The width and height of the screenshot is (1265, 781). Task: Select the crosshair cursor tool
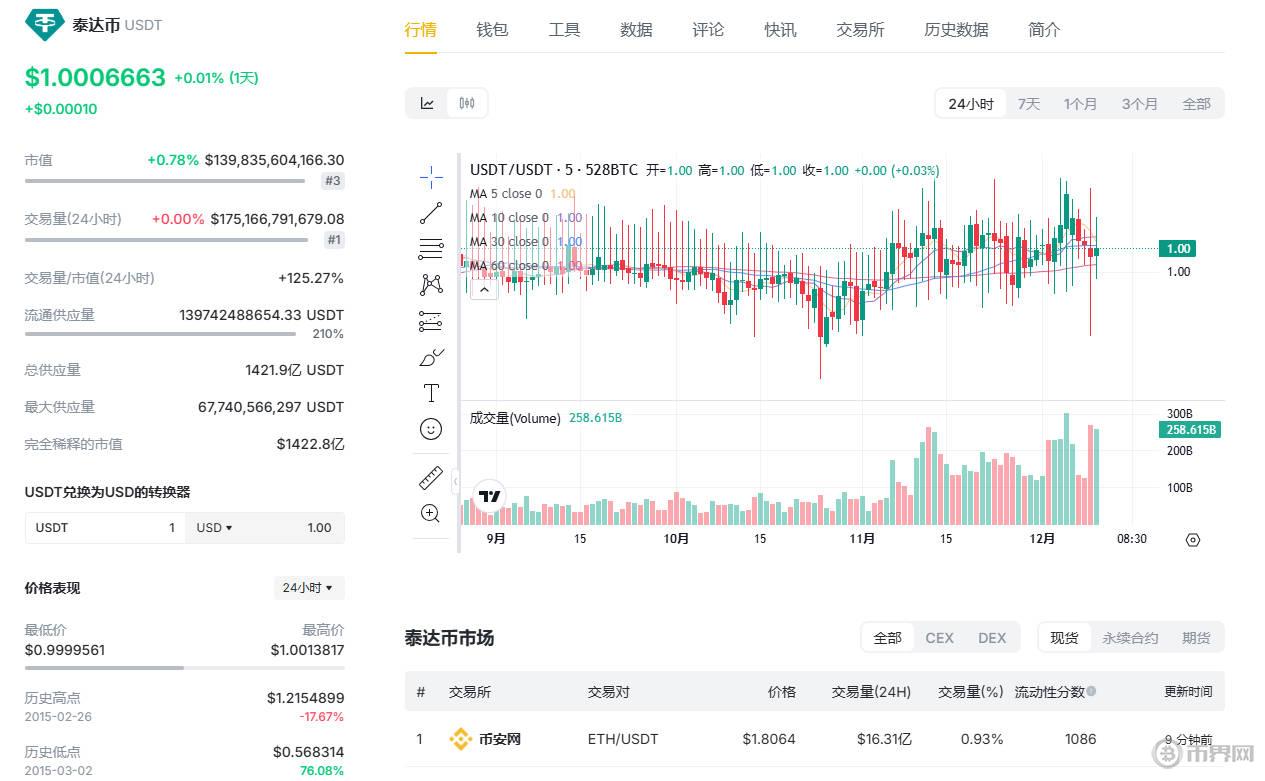[x=431, y=177]
